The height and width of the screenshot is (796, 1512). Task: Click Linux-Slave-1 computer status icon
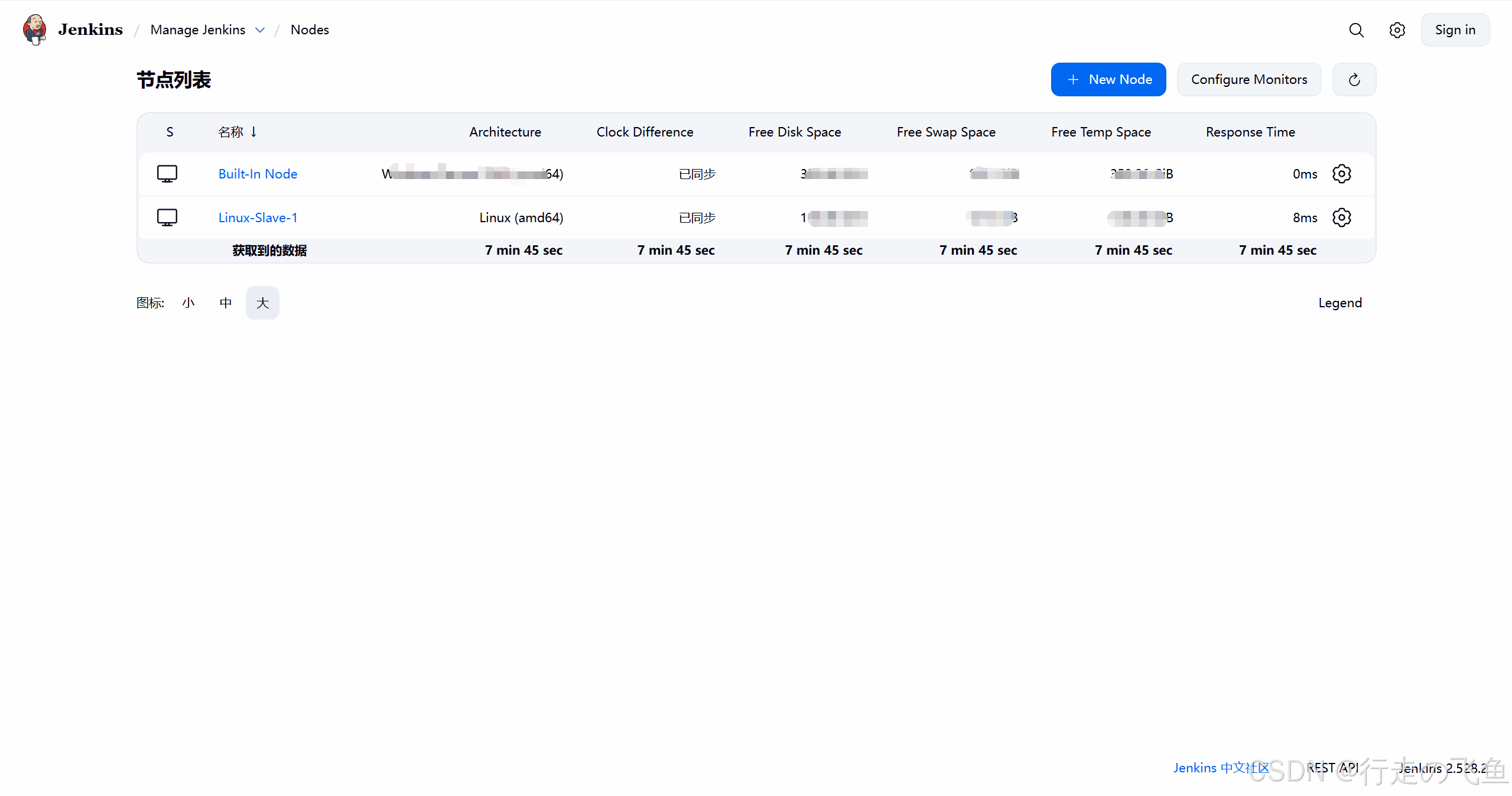click(x=167, y=217)
